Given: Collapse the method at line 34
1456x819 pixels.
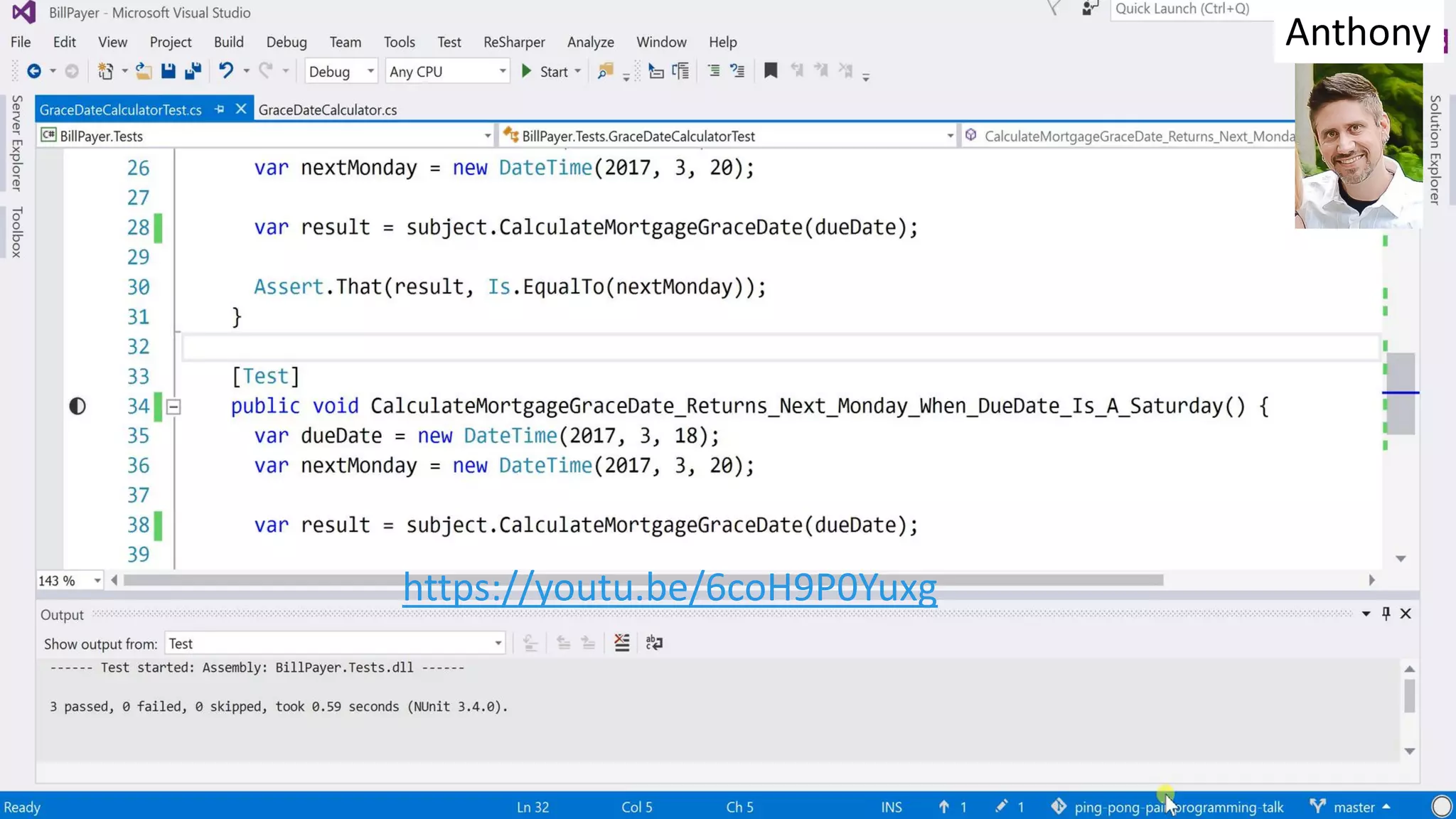Looking at the screenshot, I should point(173,407).
